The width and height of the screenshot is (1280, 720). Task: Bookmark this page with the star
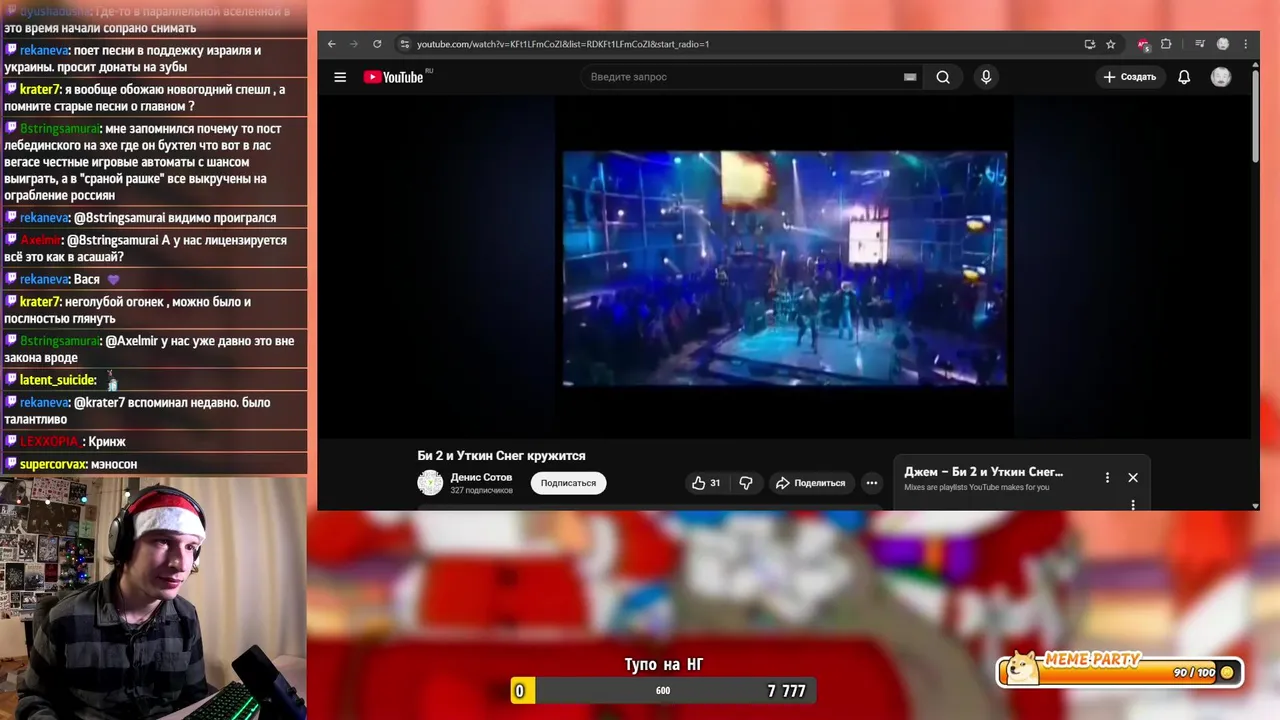point(1110,44)
